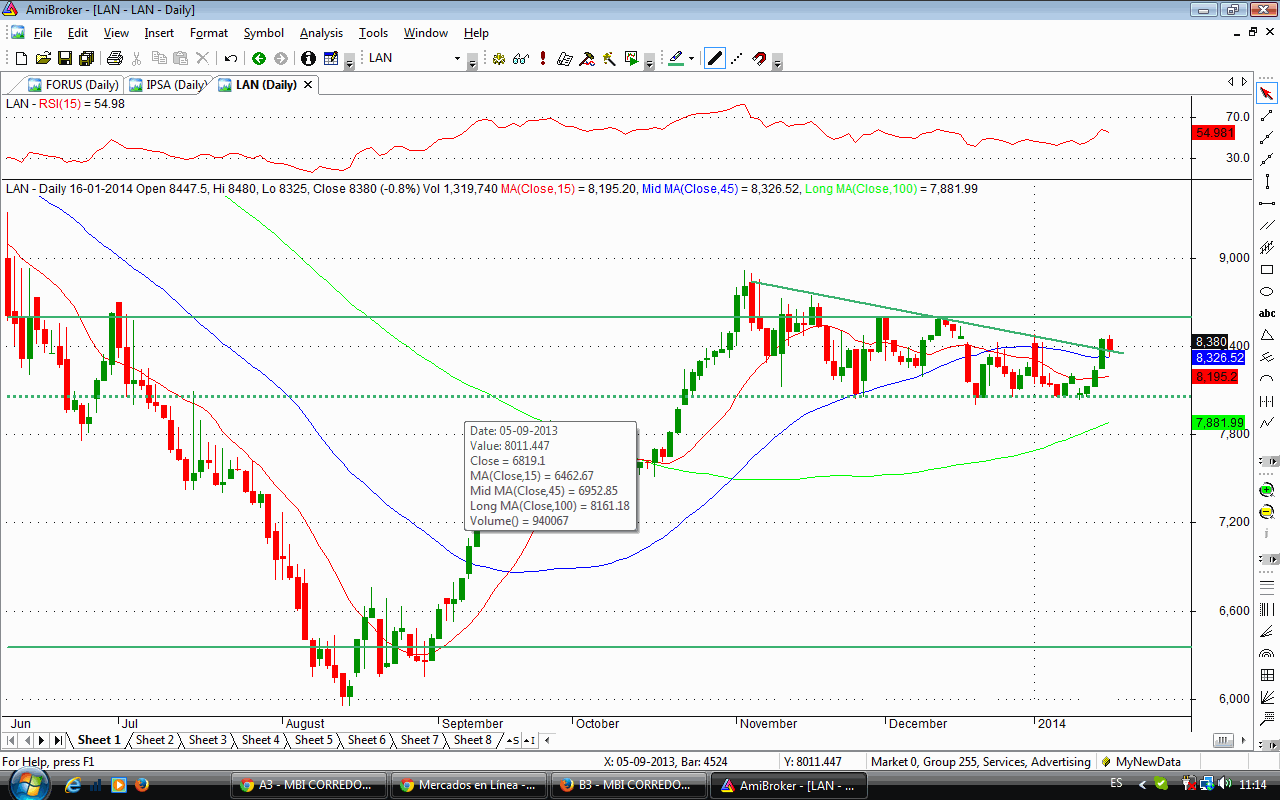Viewport: 1280px width, 800px height.
Task: Select the trend line drawing tool
Action: [1267, 117]
